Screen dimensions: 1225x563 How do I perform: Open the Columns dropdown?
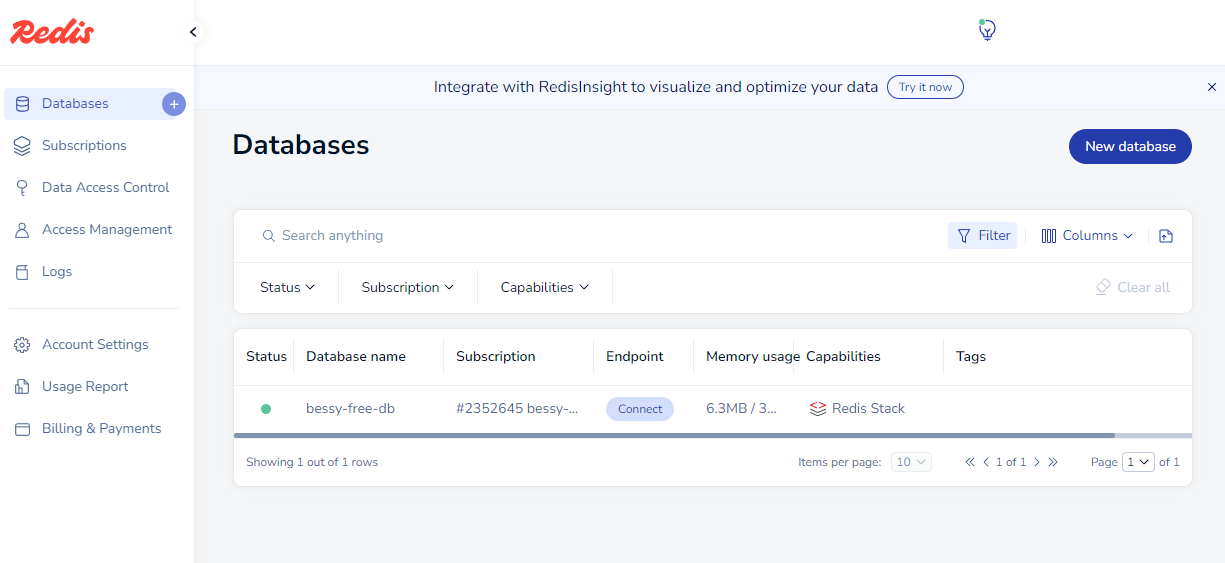click(x=1087, y=236)
